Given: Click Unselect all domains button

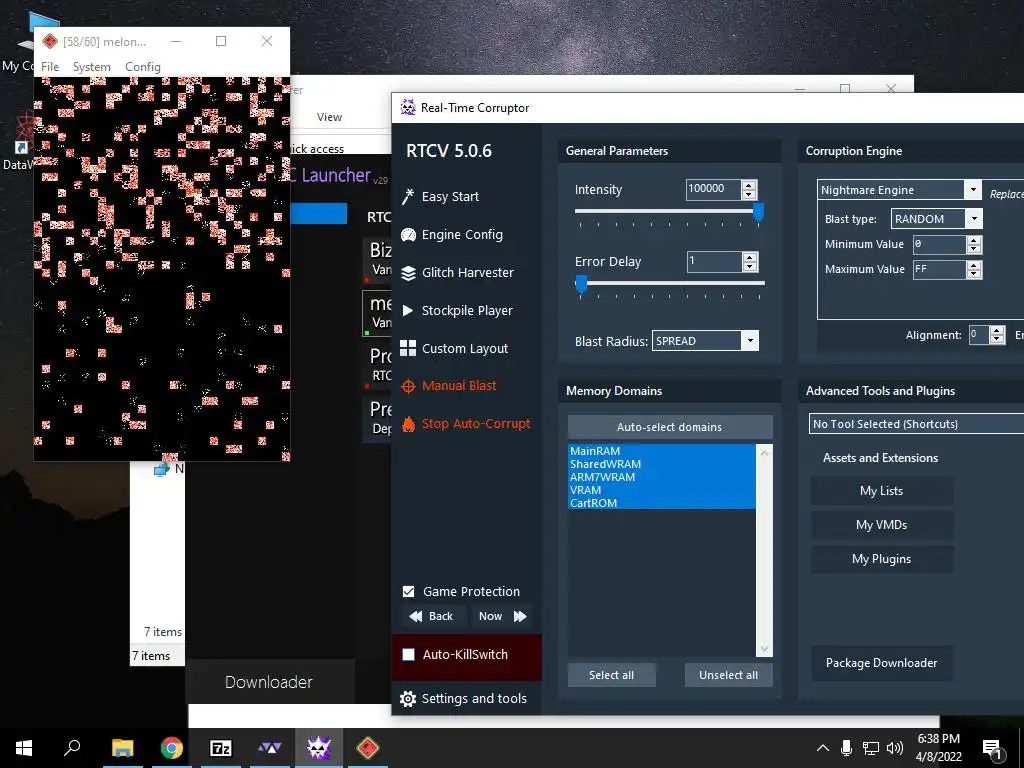Looking at the screenshot, I should [x=728, y=675].
